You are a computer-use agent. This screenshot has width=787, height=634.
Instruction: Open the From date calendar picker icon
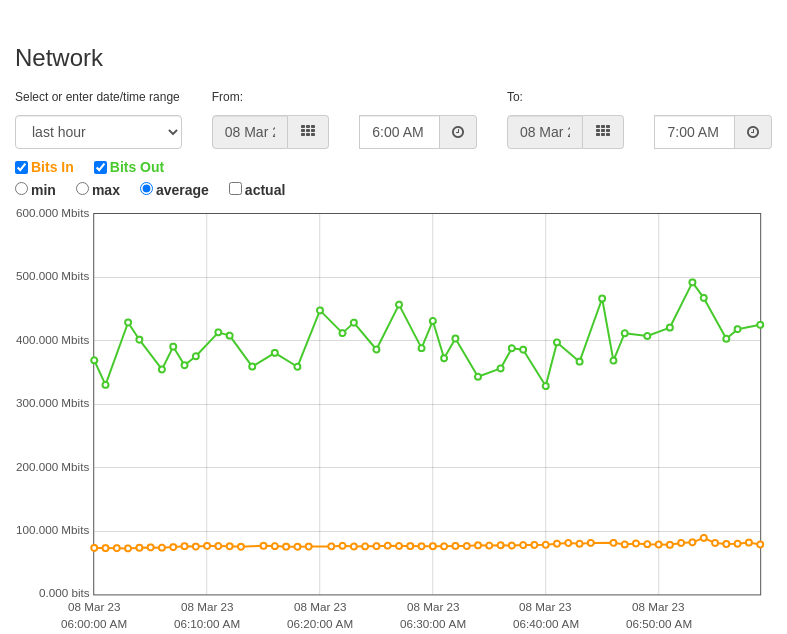click(308, 132)
